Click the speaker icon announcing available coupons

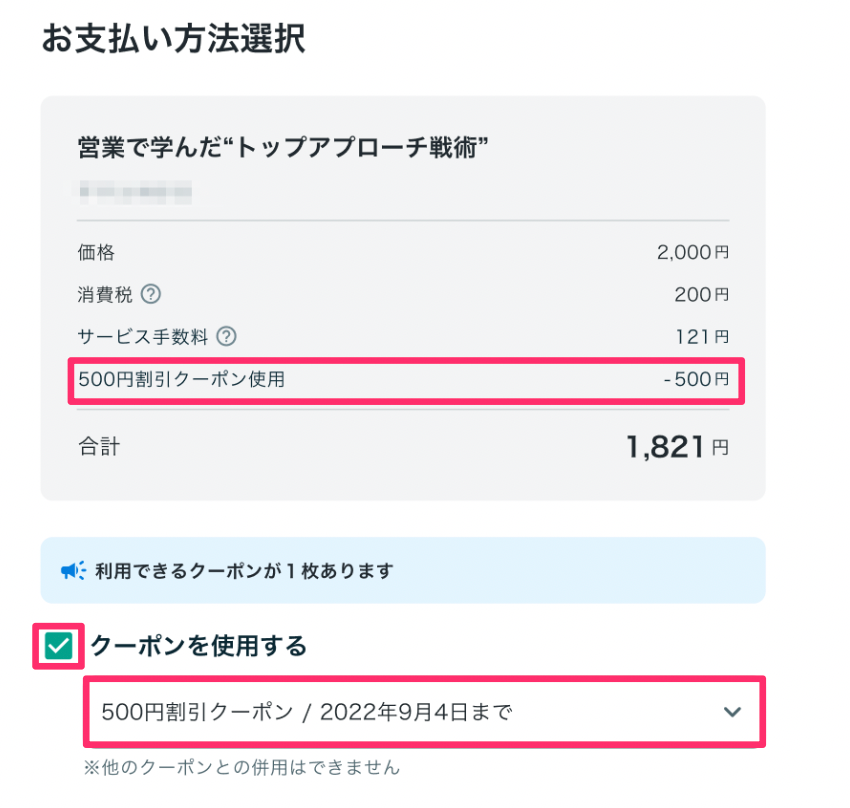coord(73,569)
